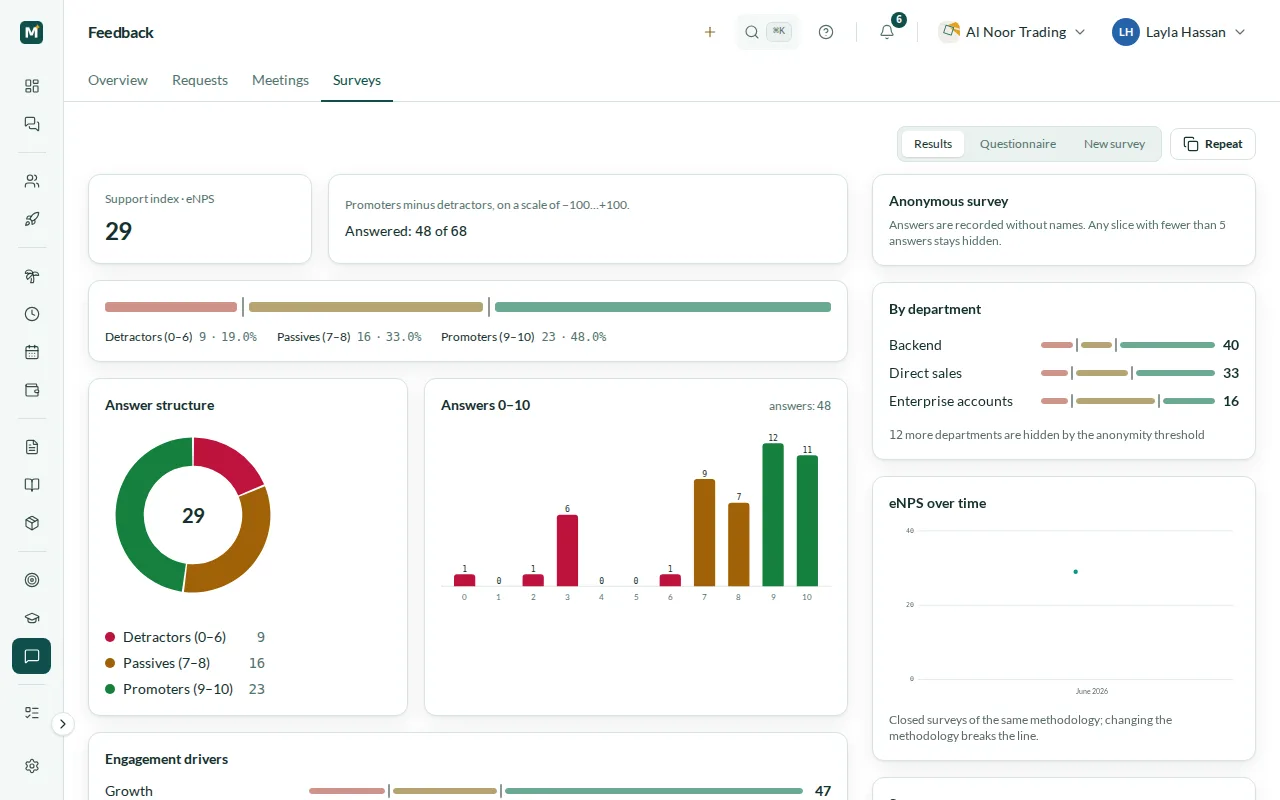Open the wallet icon in sidebar
Screen dimensions: 1280x800
click(32, 390)
